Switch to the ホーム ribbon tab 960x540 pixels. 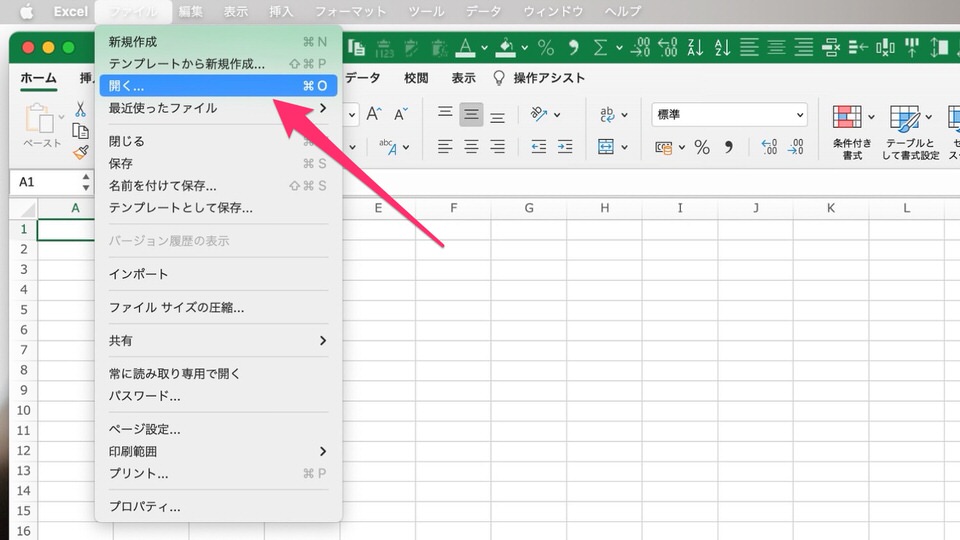pos(38,78)
